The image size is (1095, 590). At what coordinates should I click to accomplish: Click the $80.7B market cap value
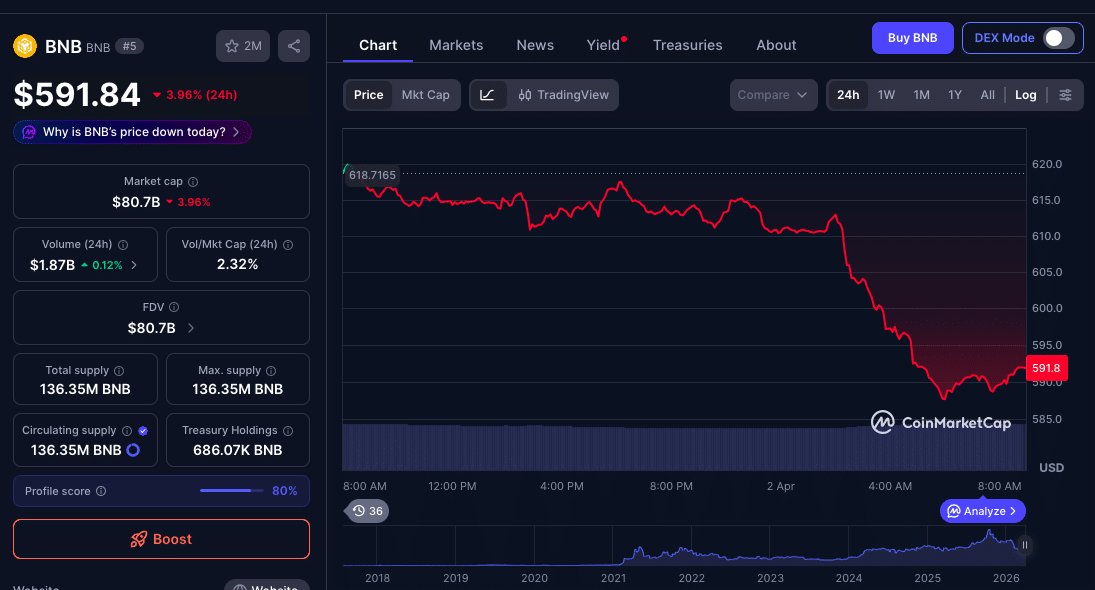(x=136, y=202)
